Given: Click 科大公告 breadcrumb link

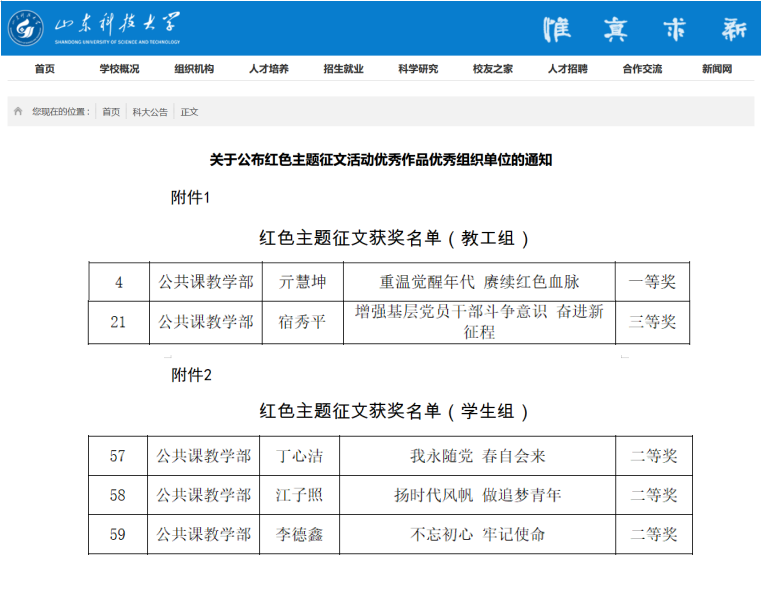Looking at the screenshot, I should click(150, 112).
